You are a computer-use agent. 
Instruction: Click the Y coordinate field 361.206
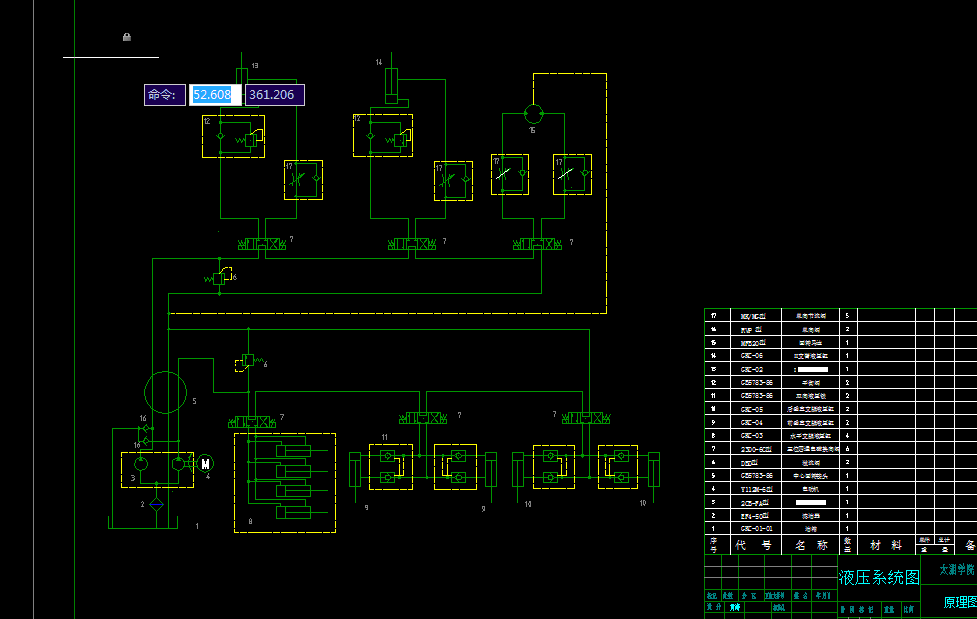(x=274, y=95)
